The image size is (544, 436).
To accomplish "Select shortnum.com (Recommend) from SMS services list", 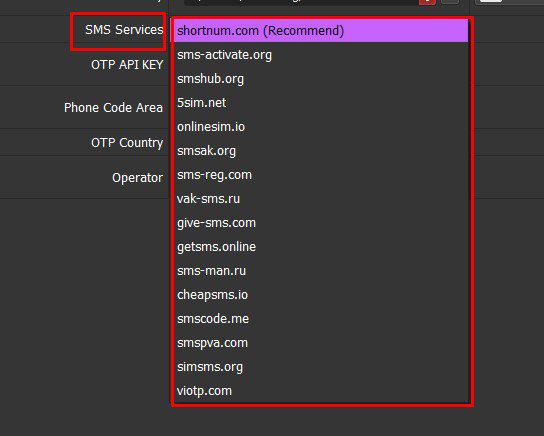I will pos(321,31).
